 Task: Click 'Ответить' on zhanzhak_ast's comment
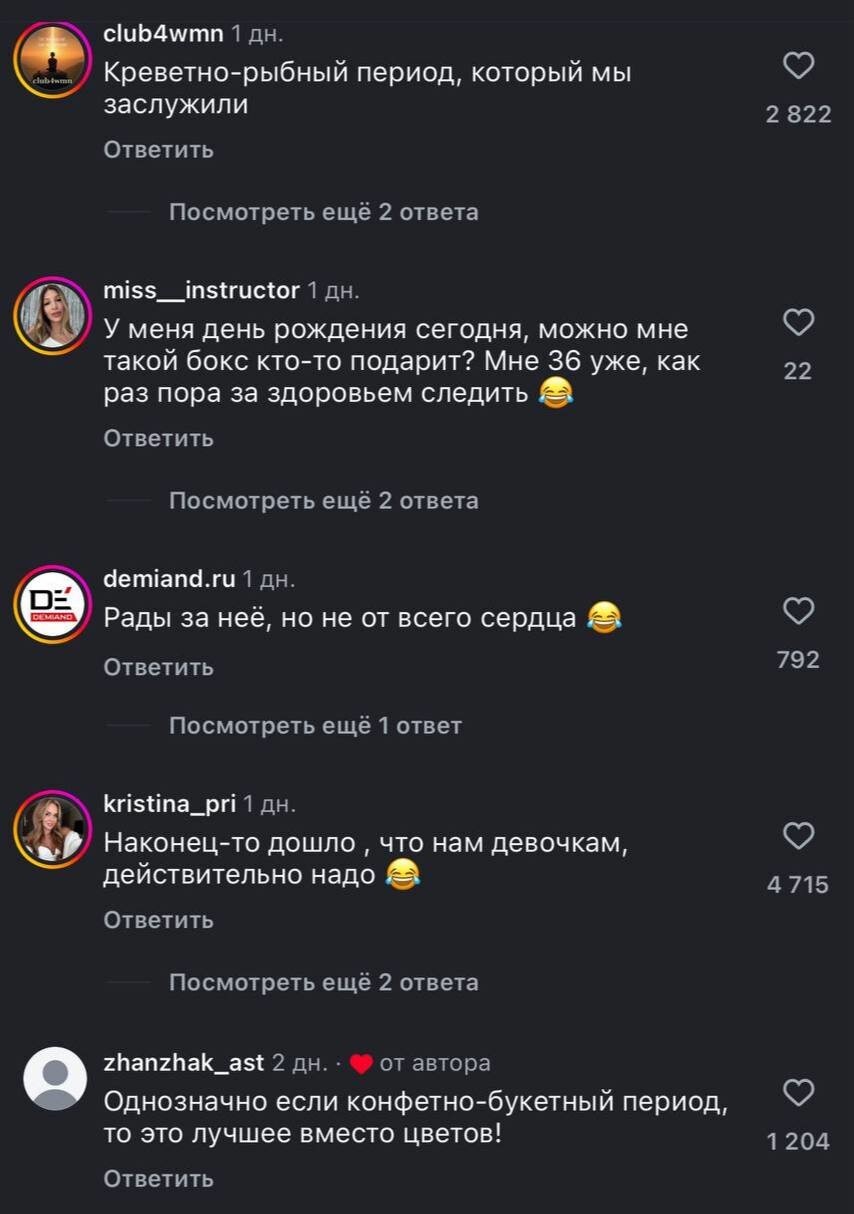(x=158, y=1179)
